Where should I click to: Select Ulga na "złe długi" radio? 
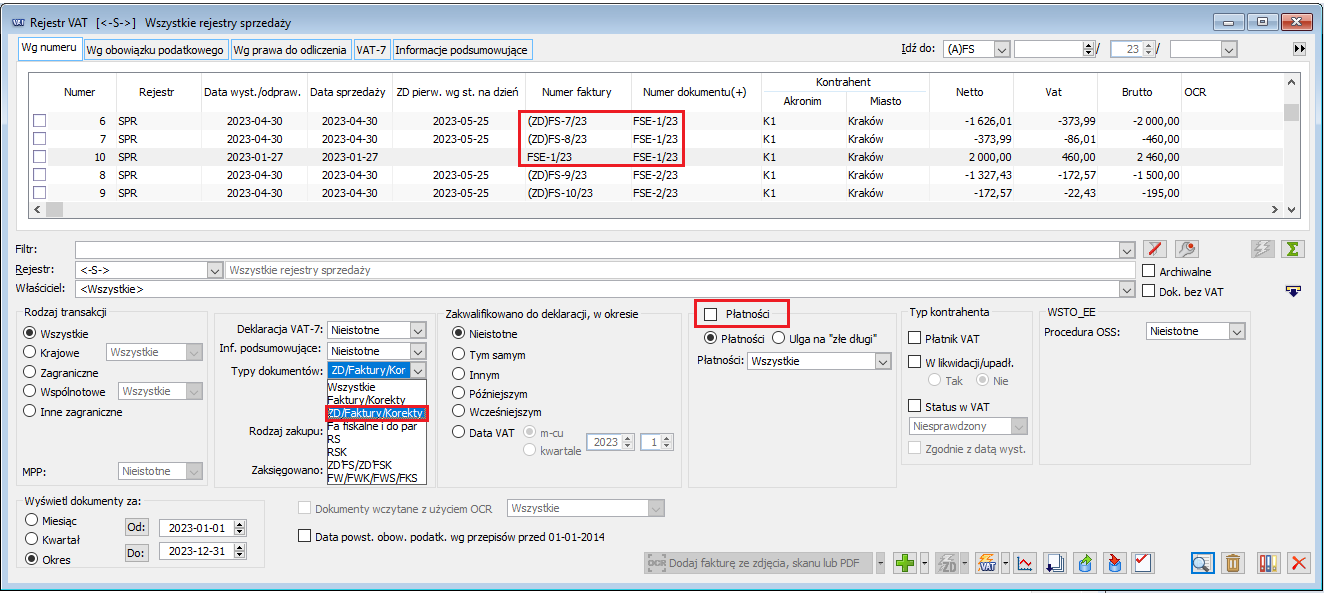tap(779, 338)
